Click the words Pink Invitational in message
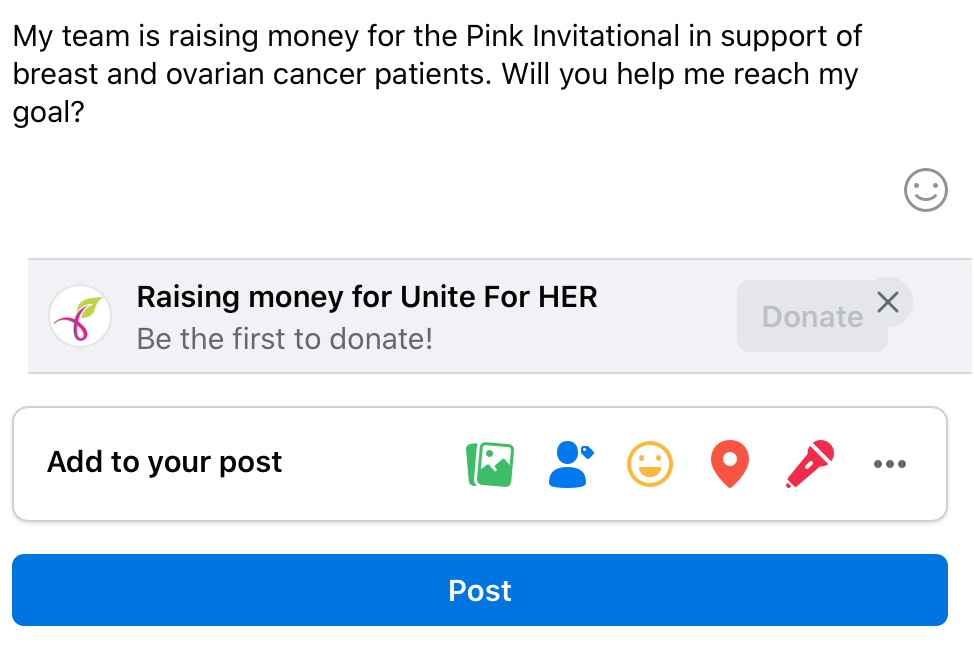974x646 pixels. (573, 36)
